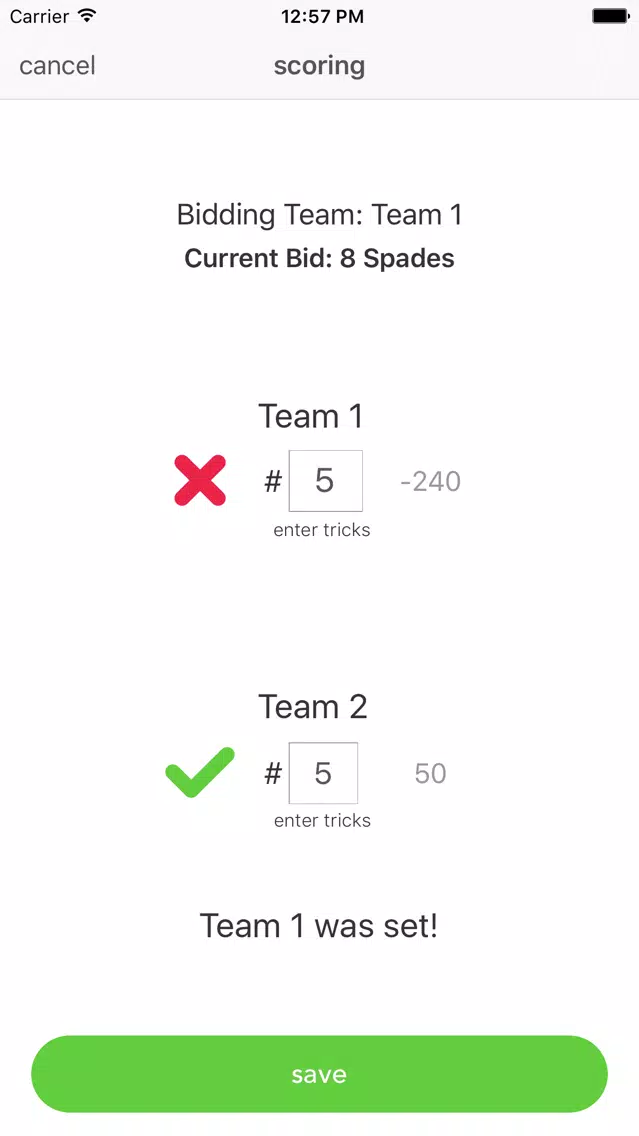Tap the 'Team 1 was set!' message
The width and height of the screenshot is (639, 1136).
click(x=319, y=925)
